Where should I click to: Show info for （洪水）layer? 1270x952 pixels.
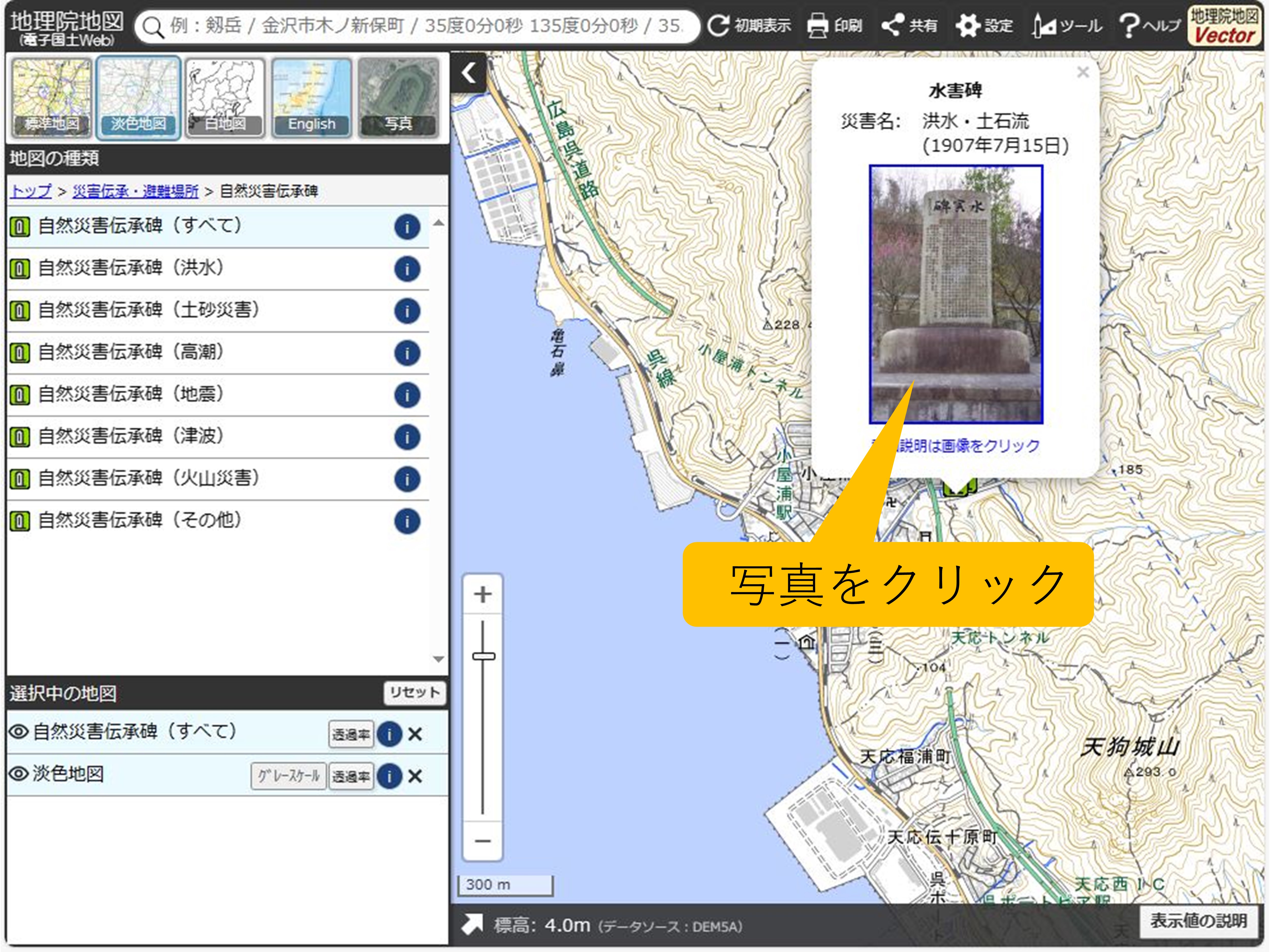pos(407,269)
